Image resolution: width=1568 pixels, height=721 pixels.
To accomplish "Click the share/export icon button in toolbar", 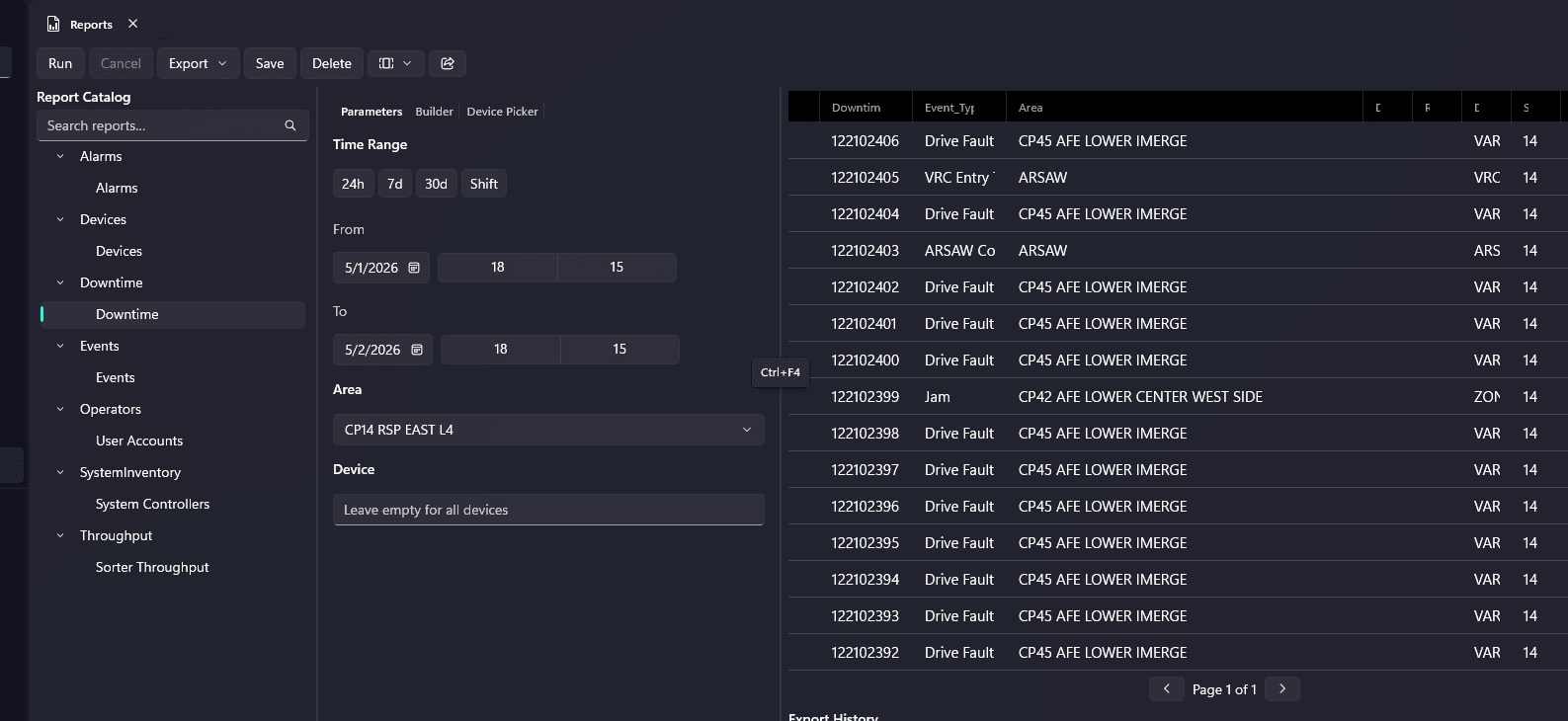I will pyautogui.click(x=448, y=63).
